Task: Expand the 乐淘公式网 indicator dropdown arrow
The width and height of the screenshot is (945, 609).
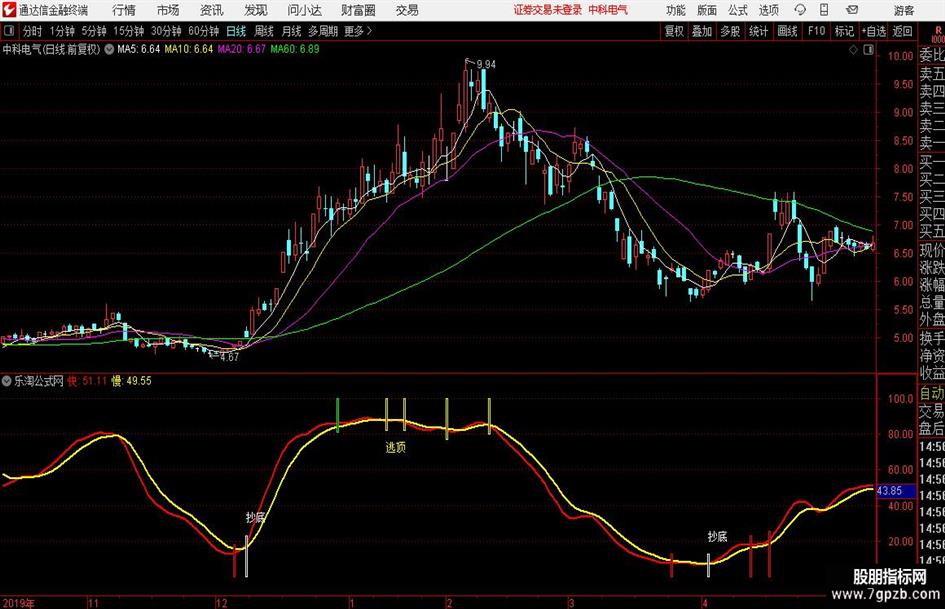Action: click(x=7, y=381)
